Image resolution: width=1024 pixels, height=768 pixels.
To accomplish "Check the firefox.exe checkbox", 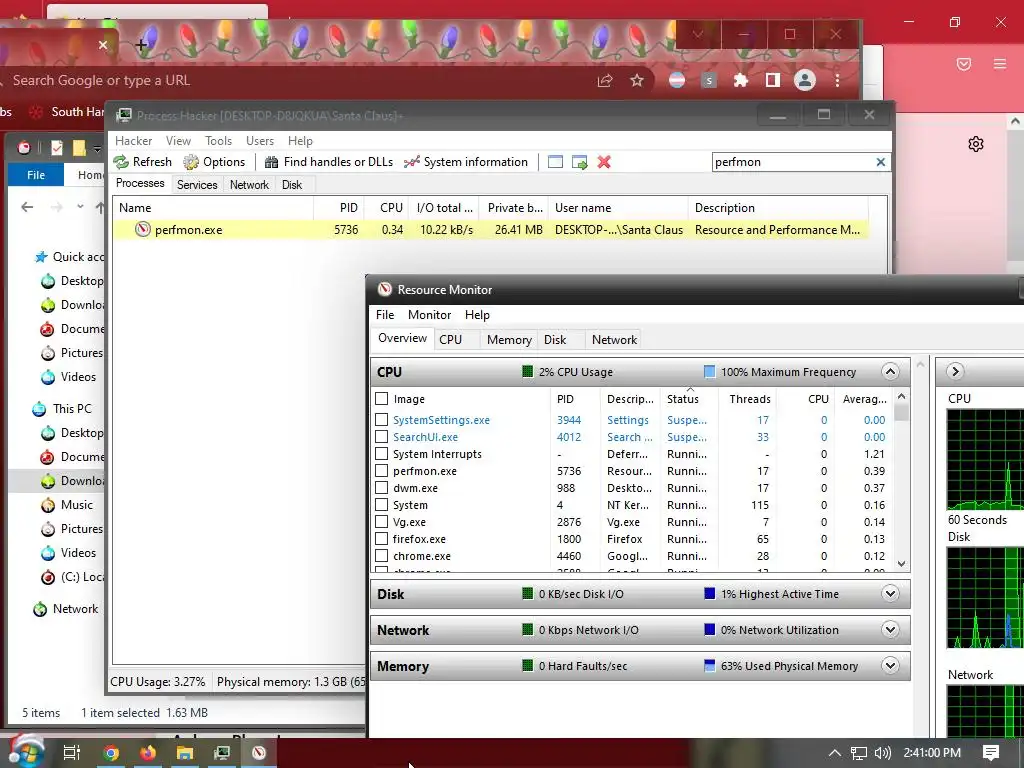I will (x=382, y=539).
